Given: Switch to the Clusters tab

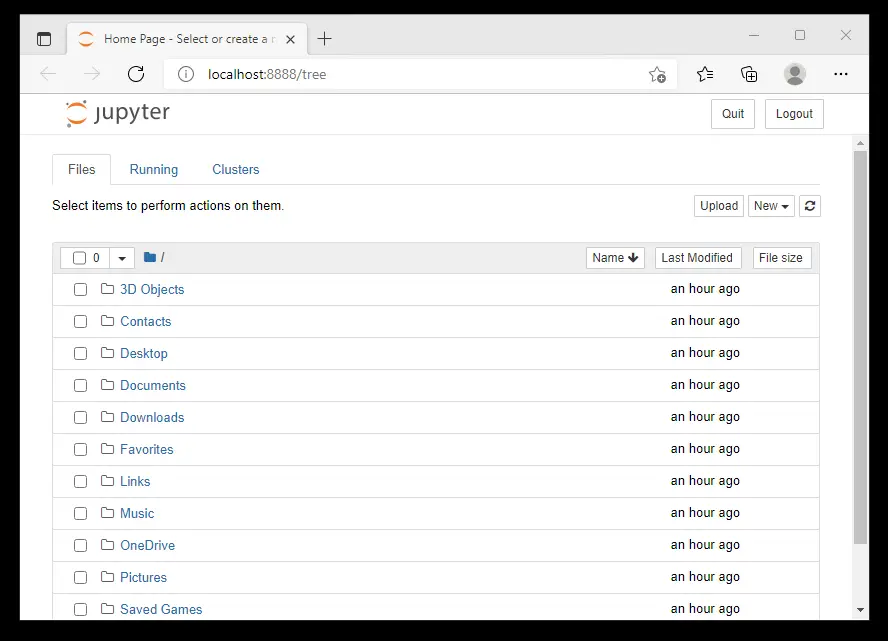Looking at the screenshot, I should click(x=236, y=170).
